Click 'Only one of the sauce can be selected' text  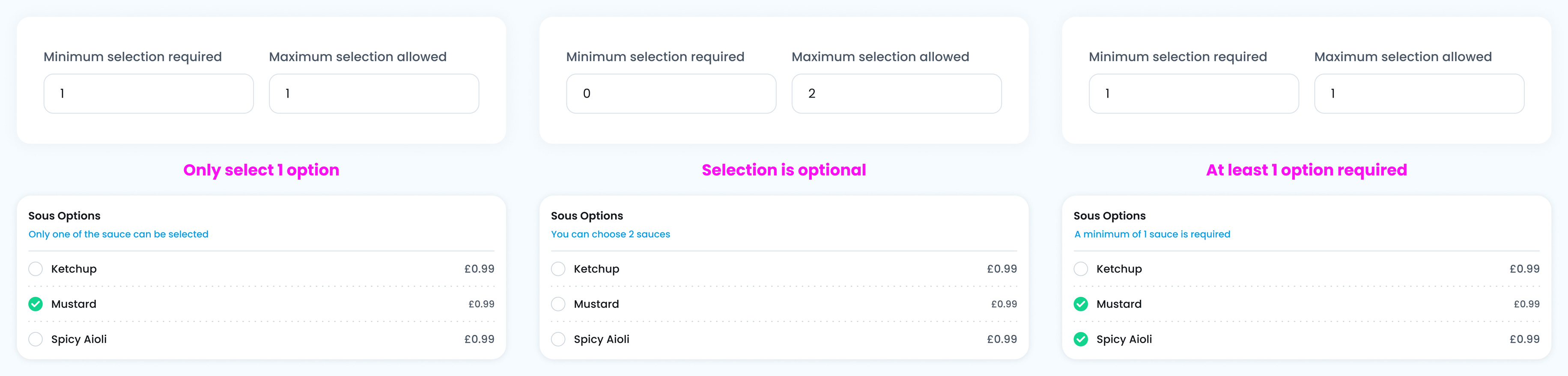[118, 234]
